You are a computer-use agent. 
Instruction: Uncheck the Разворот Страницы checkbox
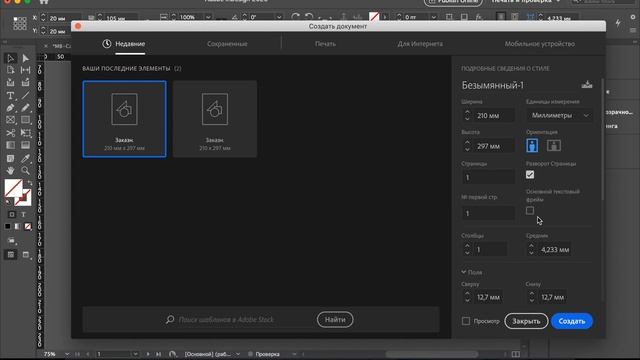530,175
